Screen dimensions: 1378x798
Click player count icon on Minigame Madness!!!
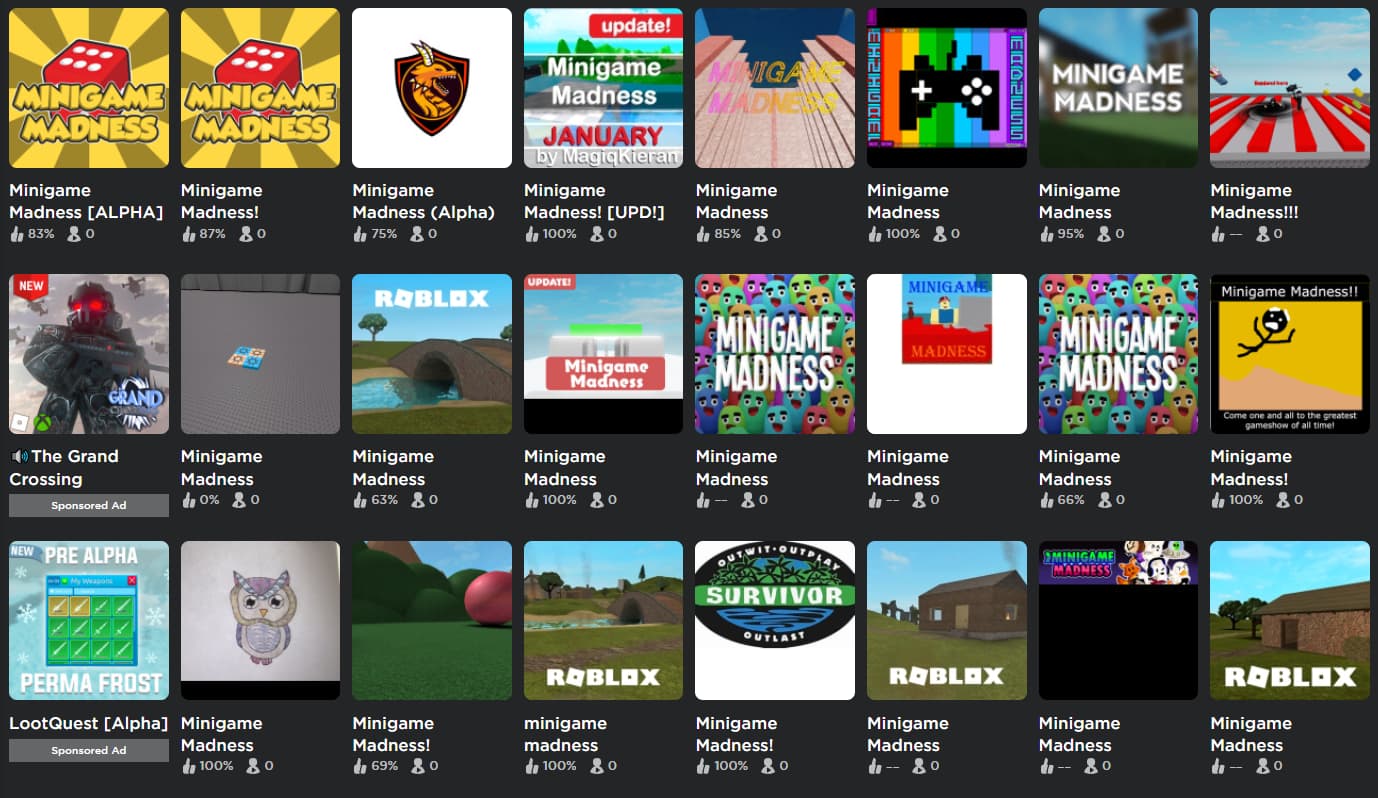[x=1263, y=234]
